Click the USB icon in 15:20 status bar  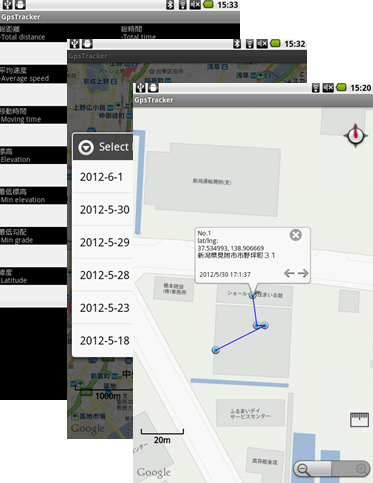coord(140,88)
